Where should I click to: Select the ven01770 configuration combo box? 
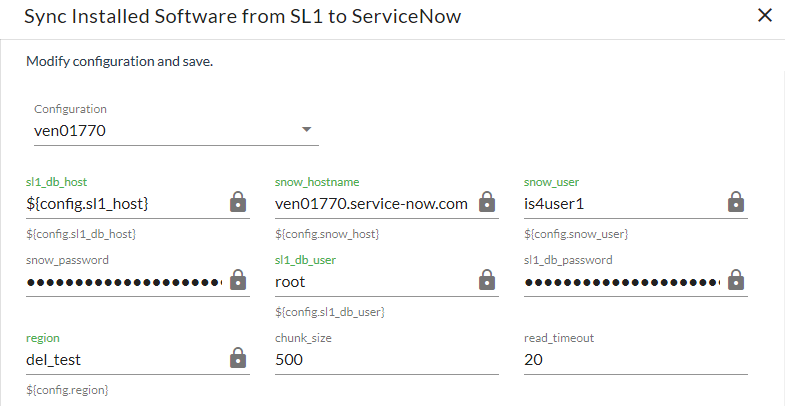(x=160, y=130)
